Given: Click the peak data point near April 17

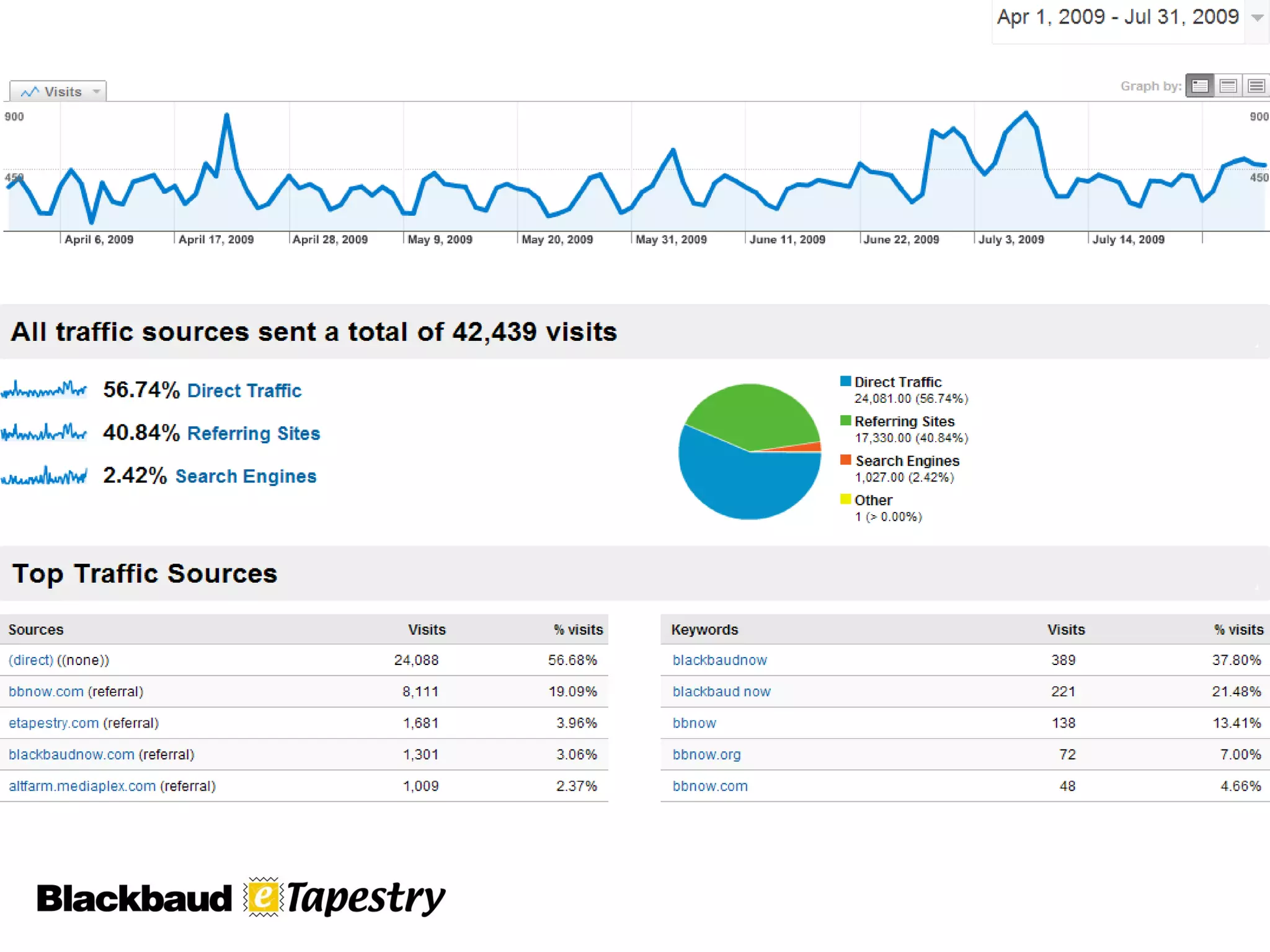Looking at the screenshot, I should (x=227, y=115).
